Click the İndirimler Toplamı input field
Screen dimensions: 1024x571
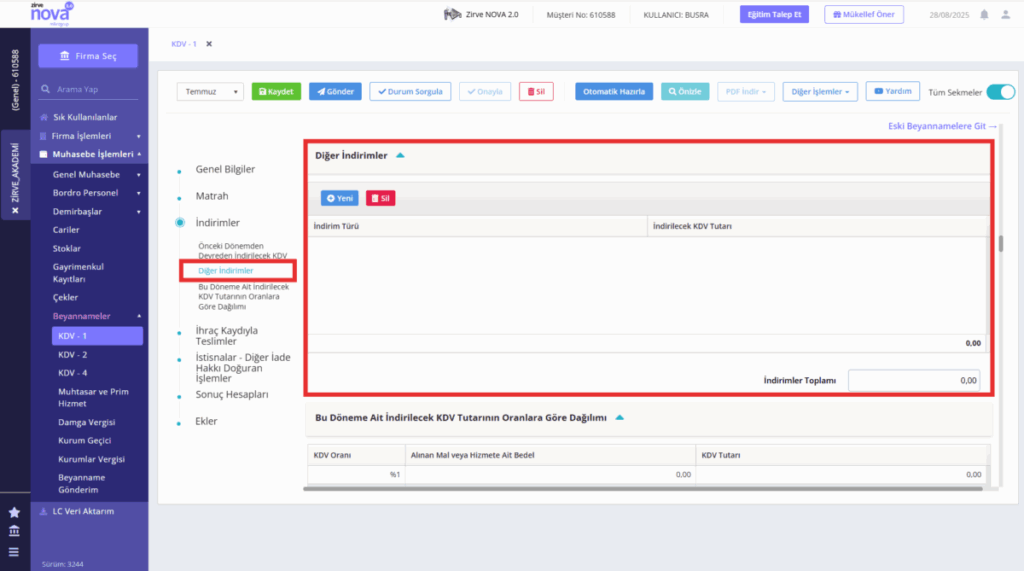point(914,380)
